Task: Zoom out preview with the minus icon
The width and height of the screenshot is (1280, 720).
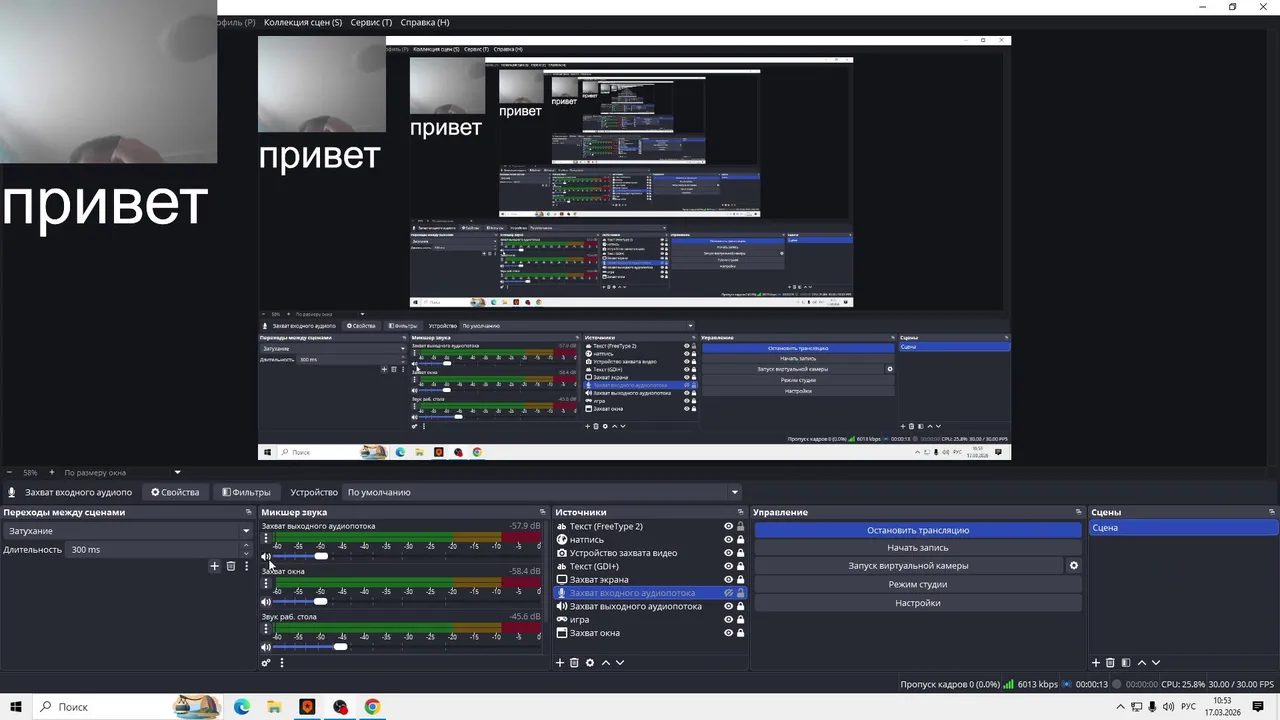Action: coord(9,472)
